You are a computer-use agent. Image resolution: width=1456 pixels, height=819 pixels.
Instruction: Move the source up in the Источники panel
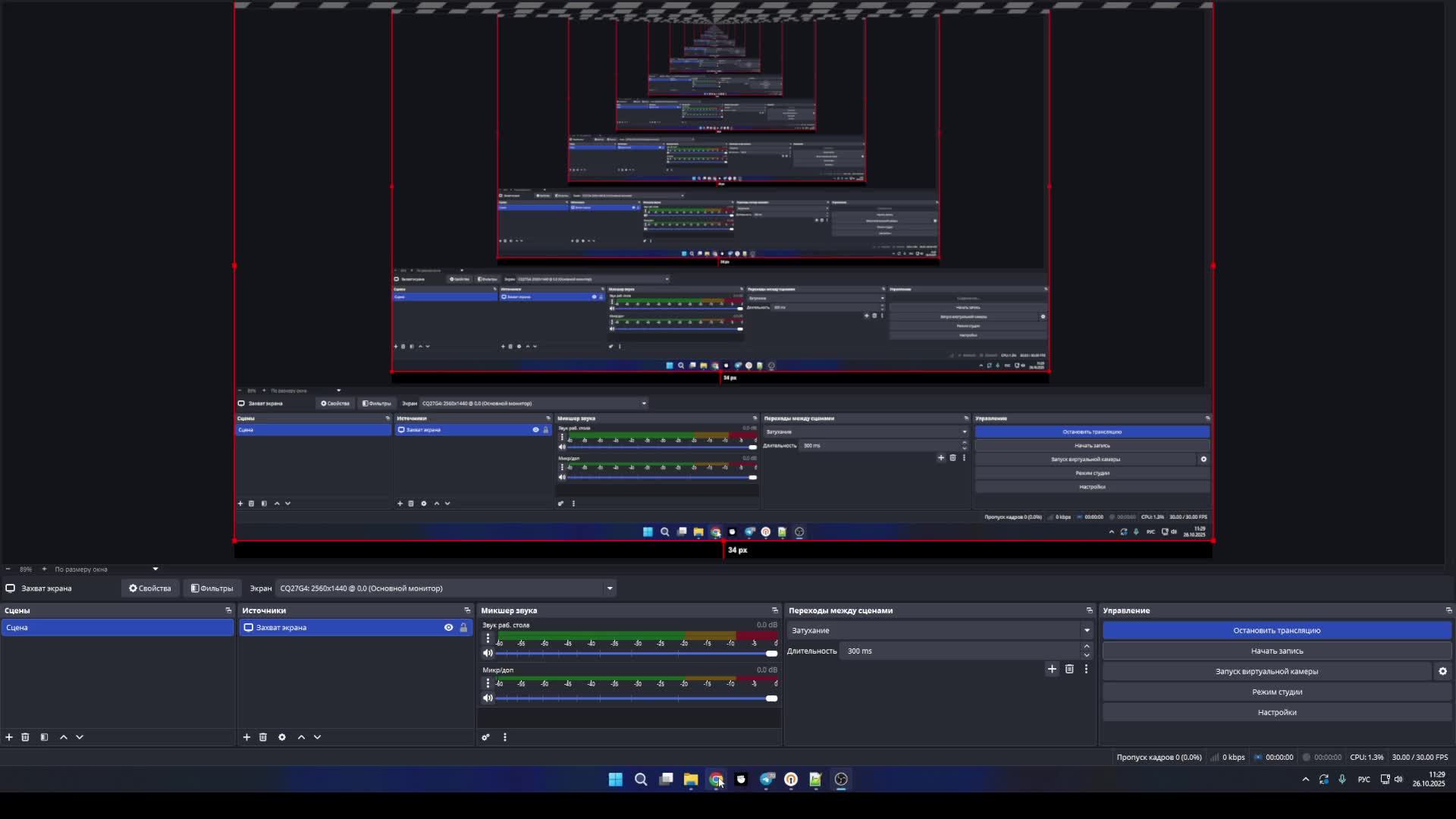click(301, 737)
